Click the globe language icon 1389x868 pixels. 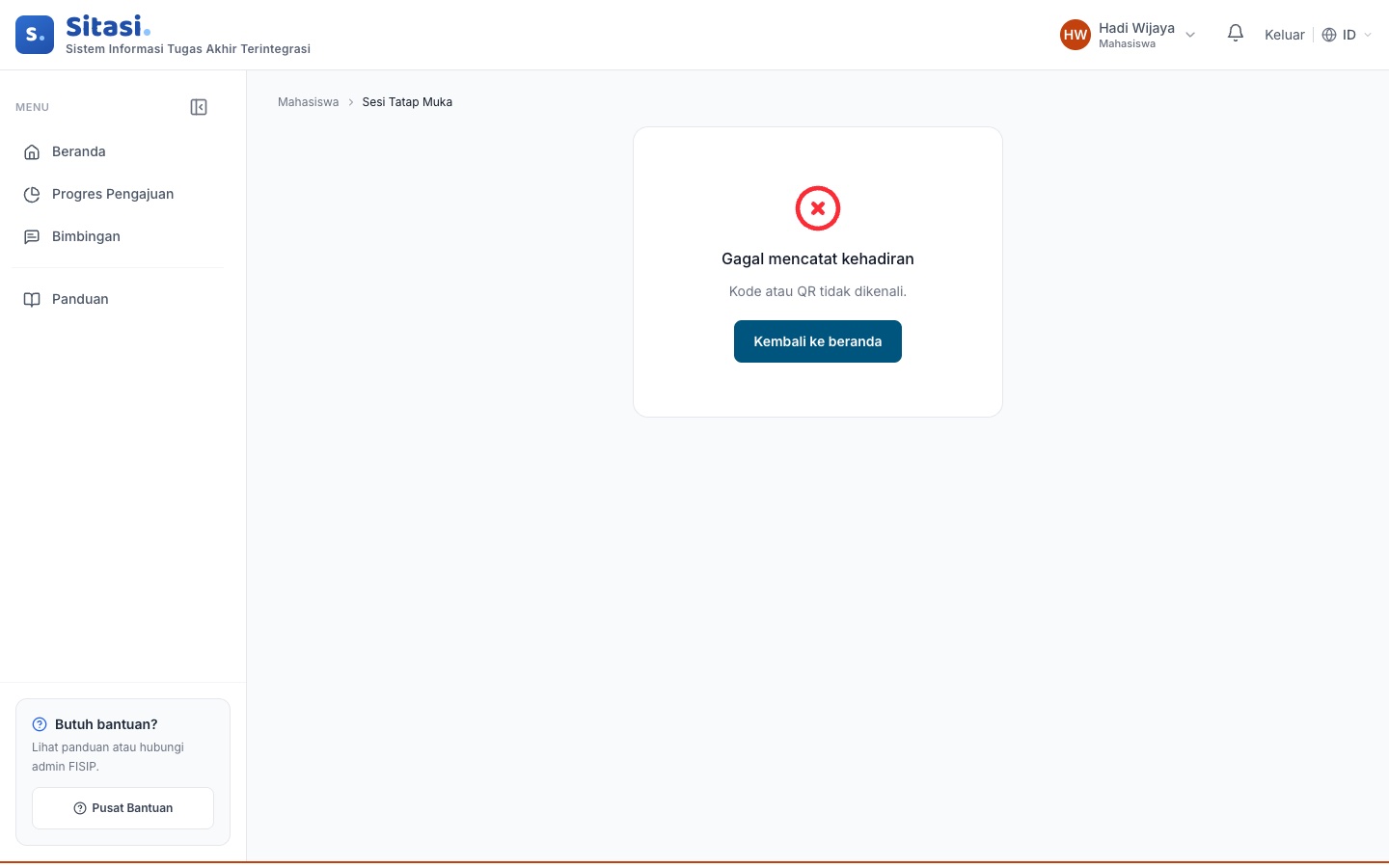click(1329, 35)
